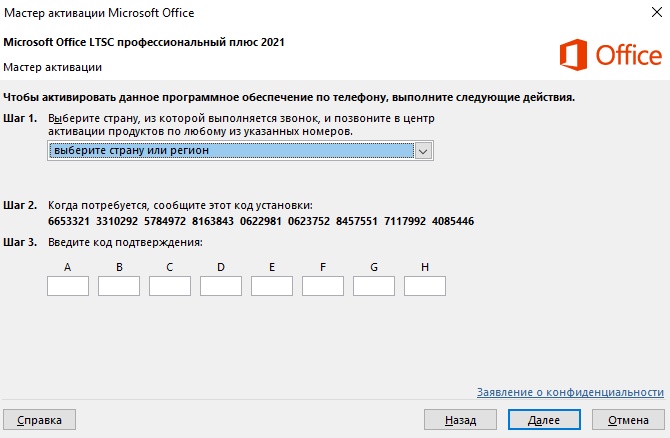Click confirmation code field A

tap(68, 286)
